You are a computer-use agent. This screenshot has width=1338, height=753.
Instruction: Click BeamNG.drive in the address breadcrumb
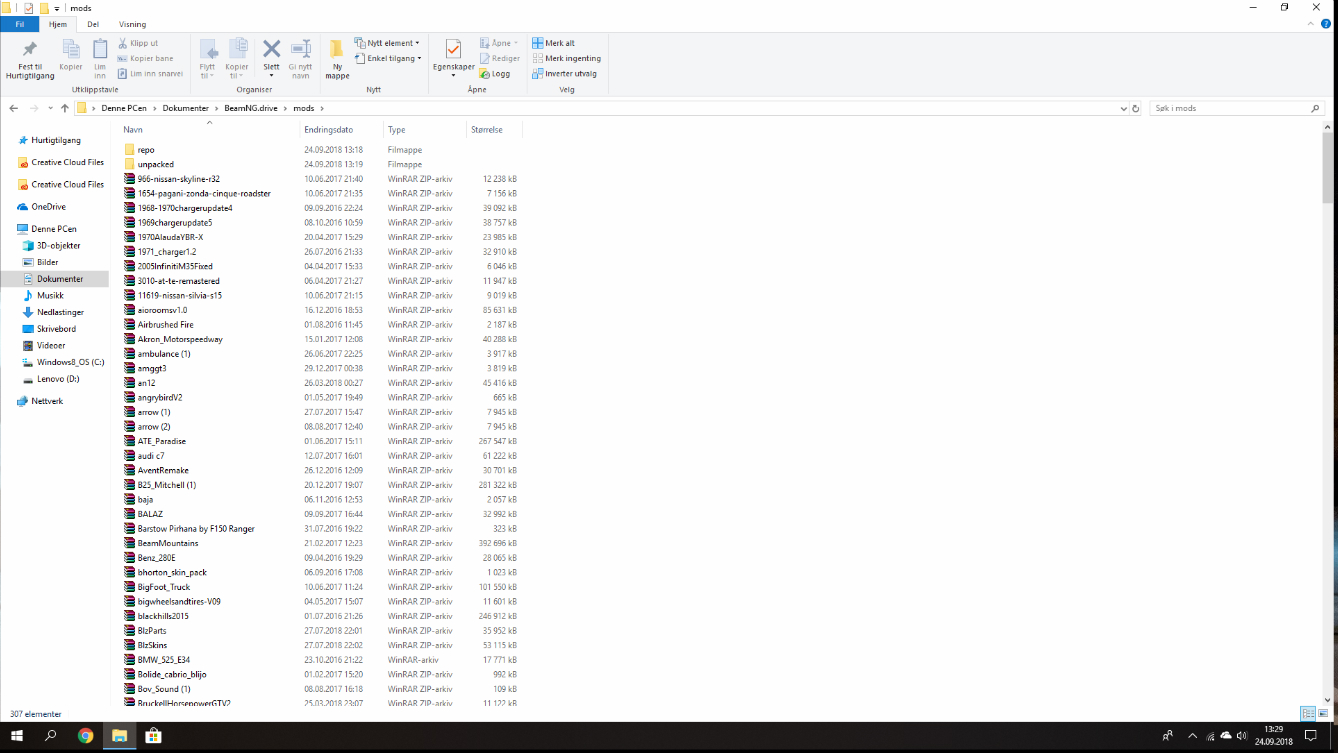250,108
